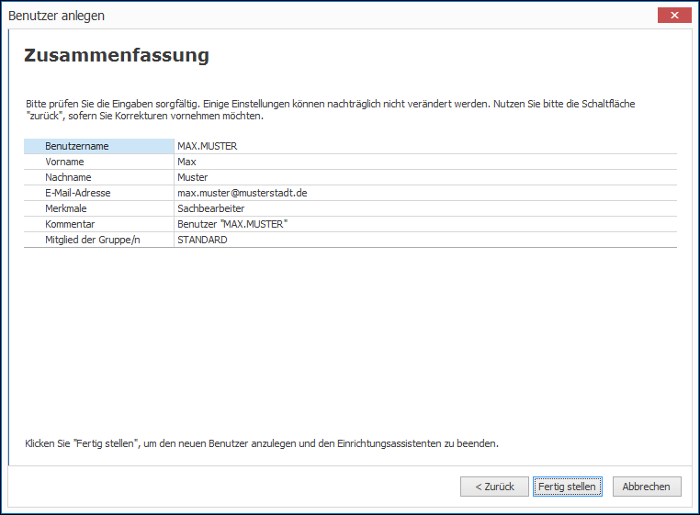Viewport: 700px width, 515px height.
Task: Click the Fertig stellen button
Action: coord(567,486)
